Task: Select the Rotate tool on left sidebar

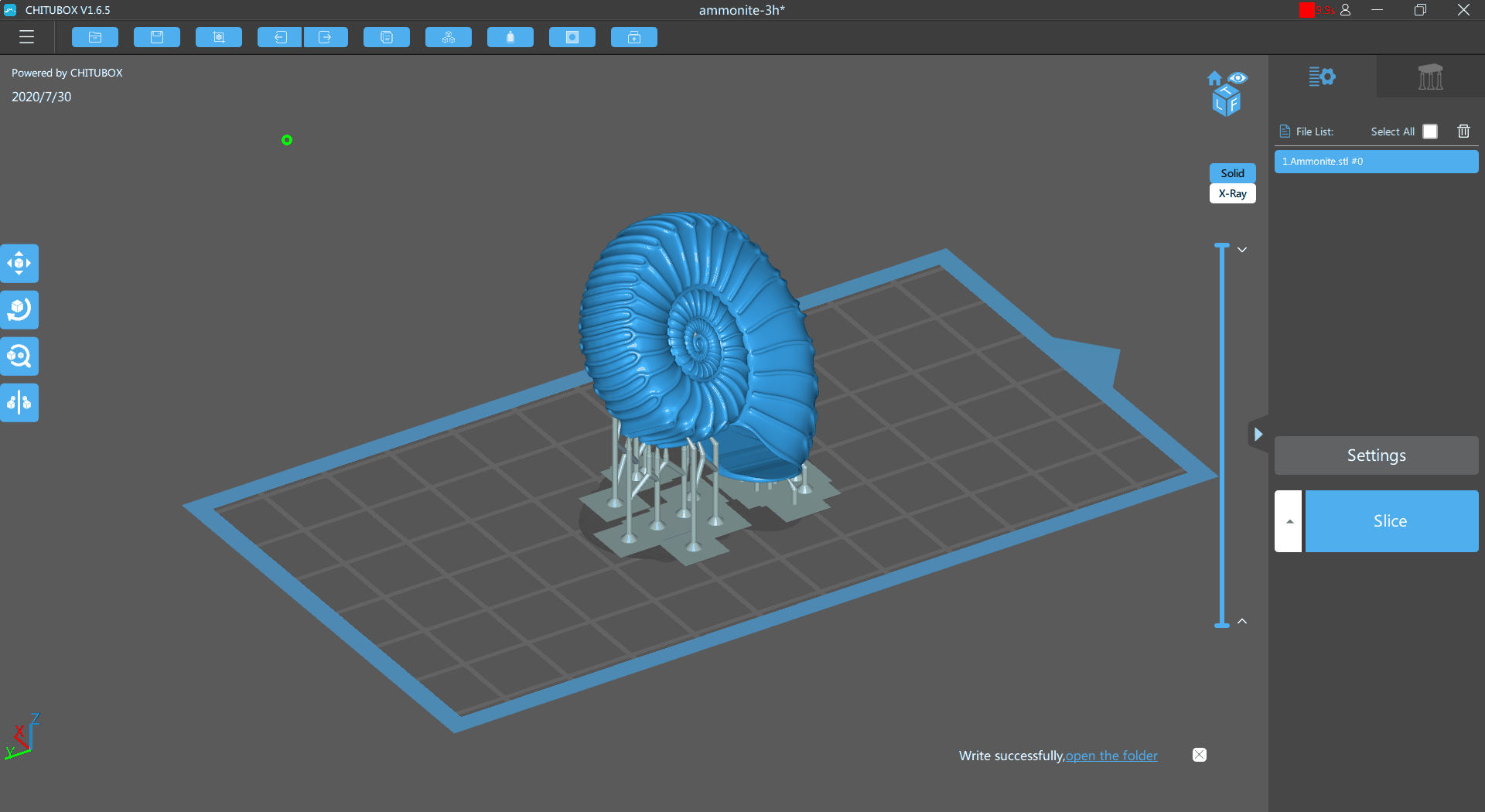Action: click(19, 310)
